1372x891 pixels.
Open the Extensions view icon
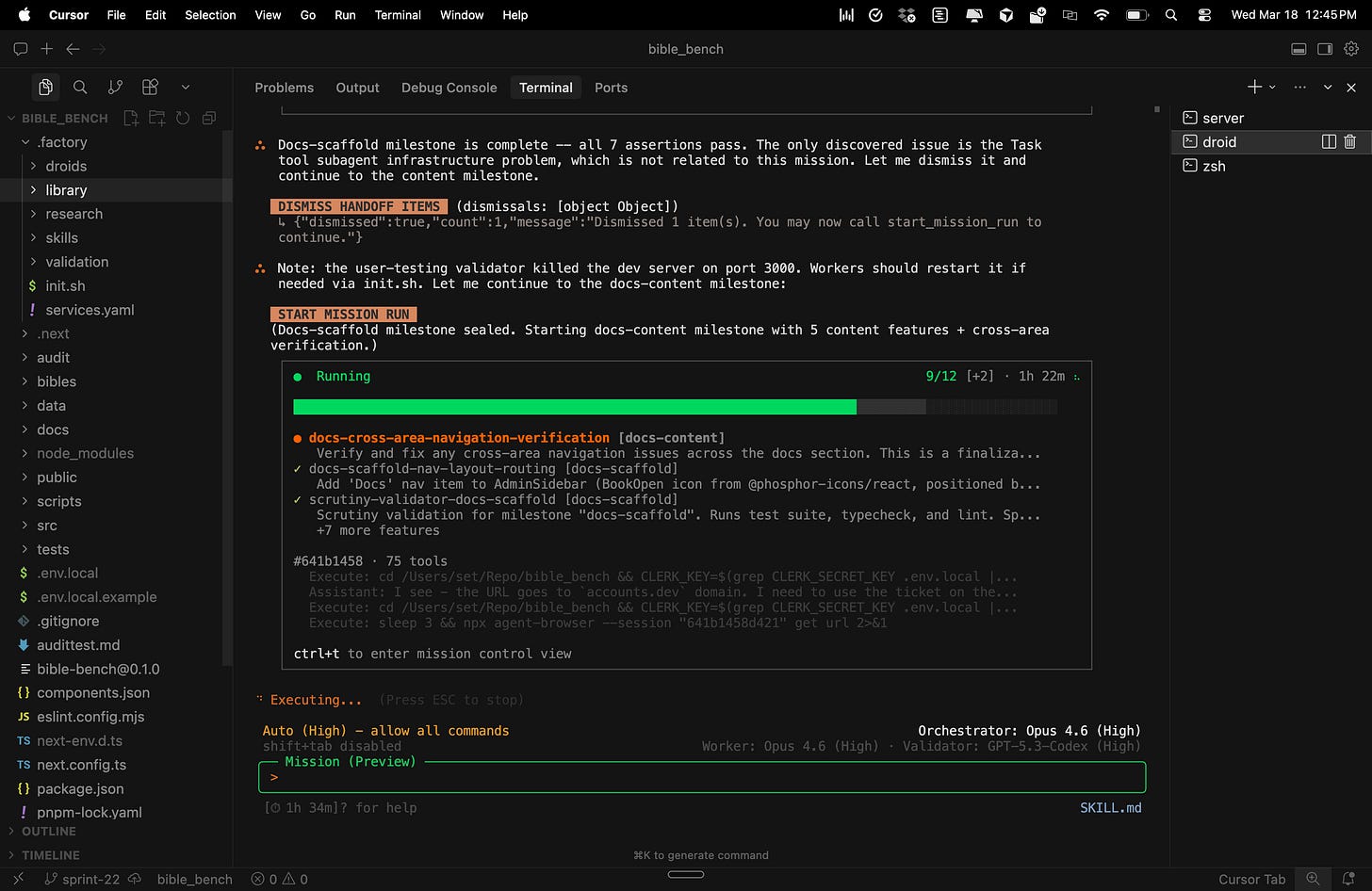(x=150, y=87)
